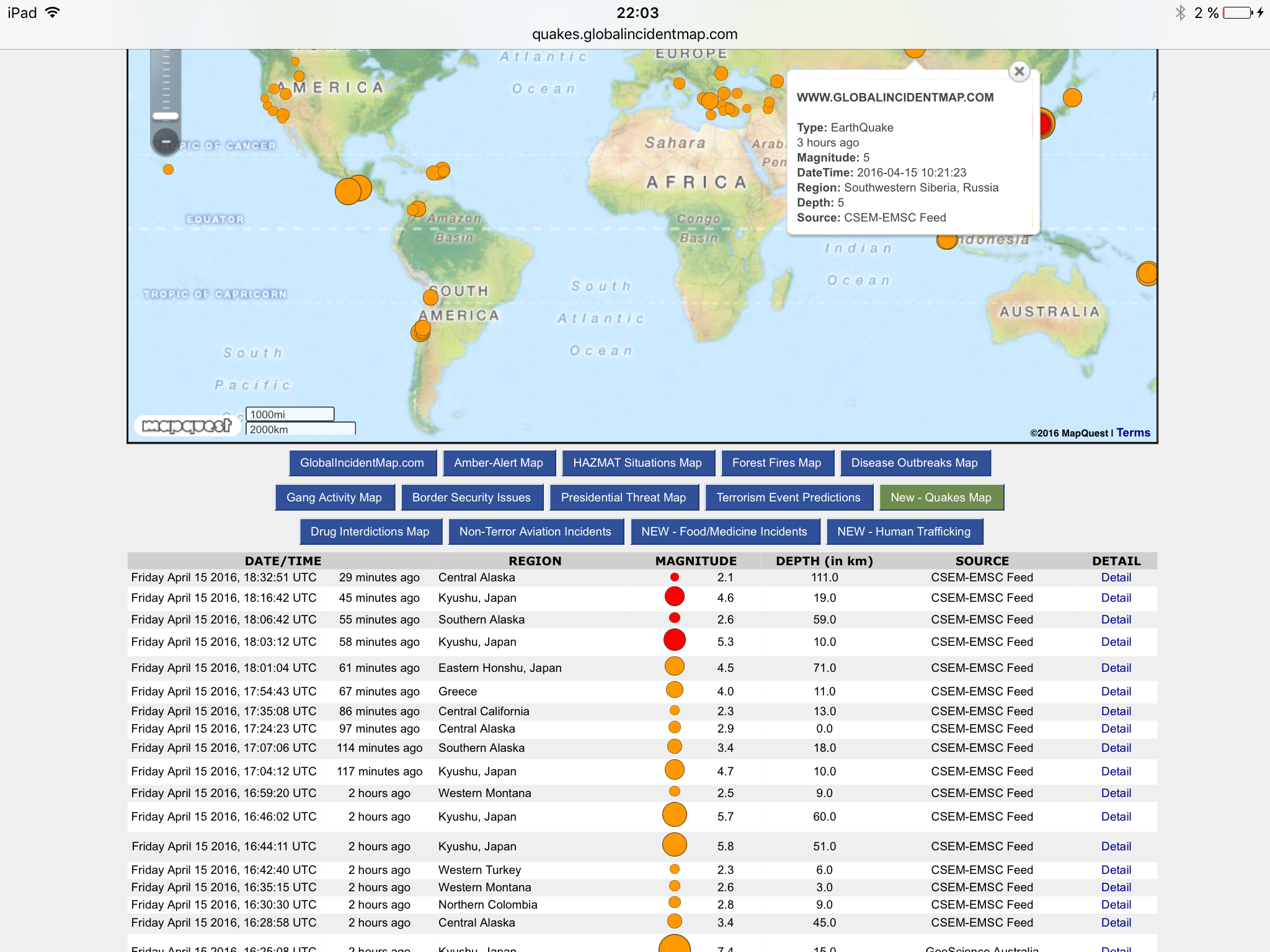Click the orange marker on Australia's east edge
Viewport: 1270px width, 952px height.
[x=1147, y=273]
